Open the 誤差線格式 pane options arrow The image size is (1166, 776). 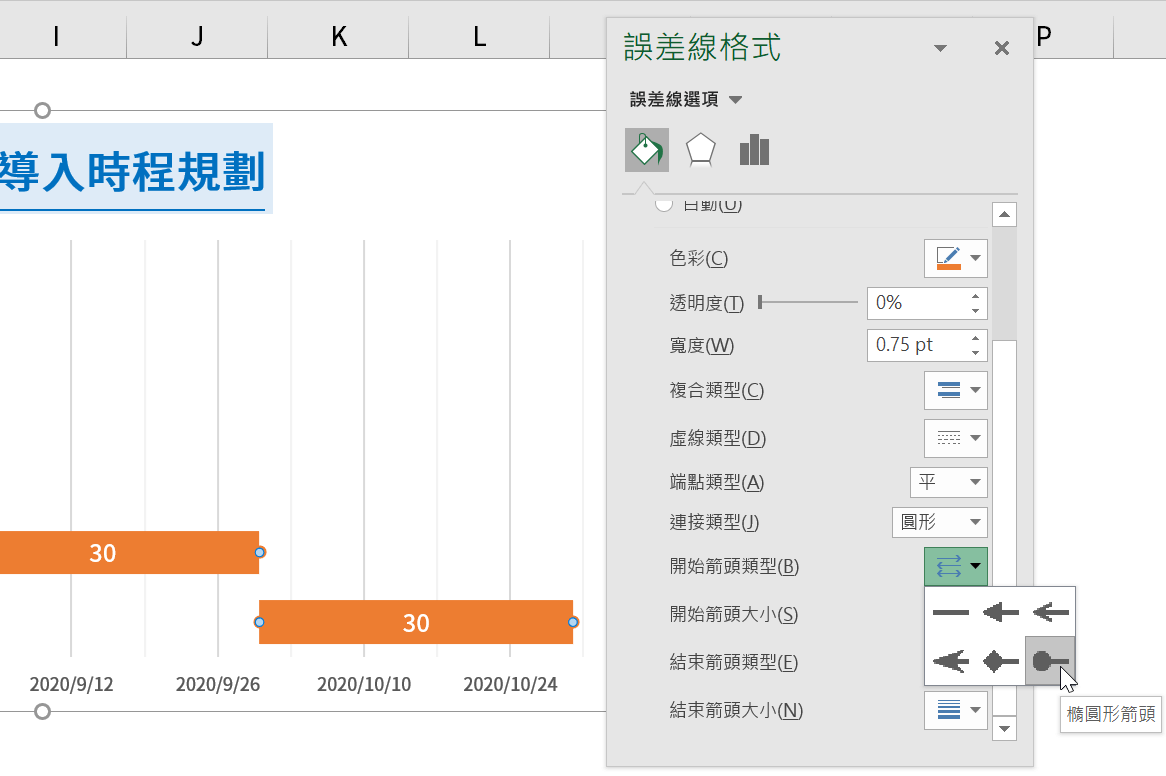point(941,48)
